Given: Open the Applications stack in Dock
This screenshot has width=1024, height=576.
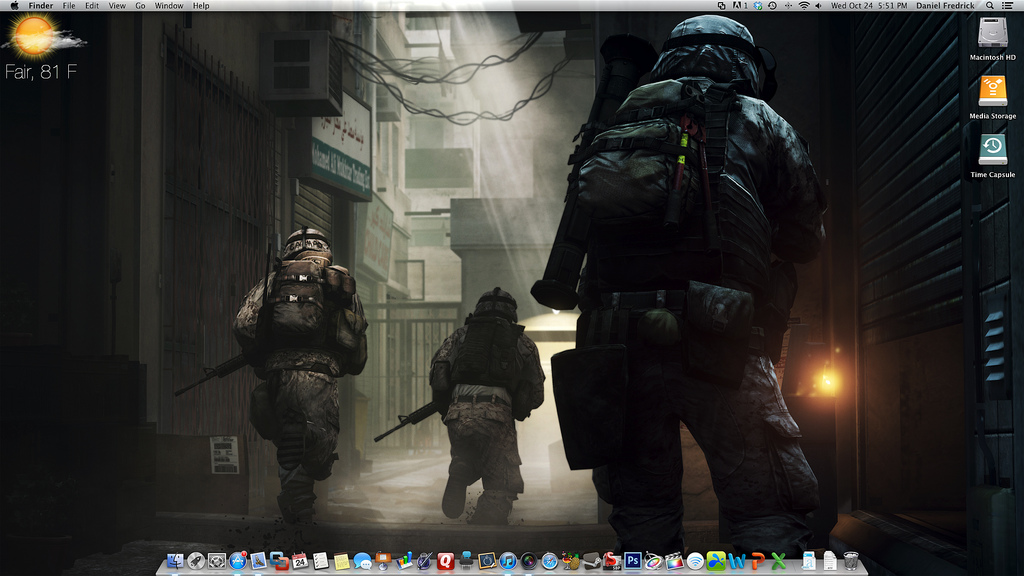Looking at the screenshot, I should pos(809,560).
